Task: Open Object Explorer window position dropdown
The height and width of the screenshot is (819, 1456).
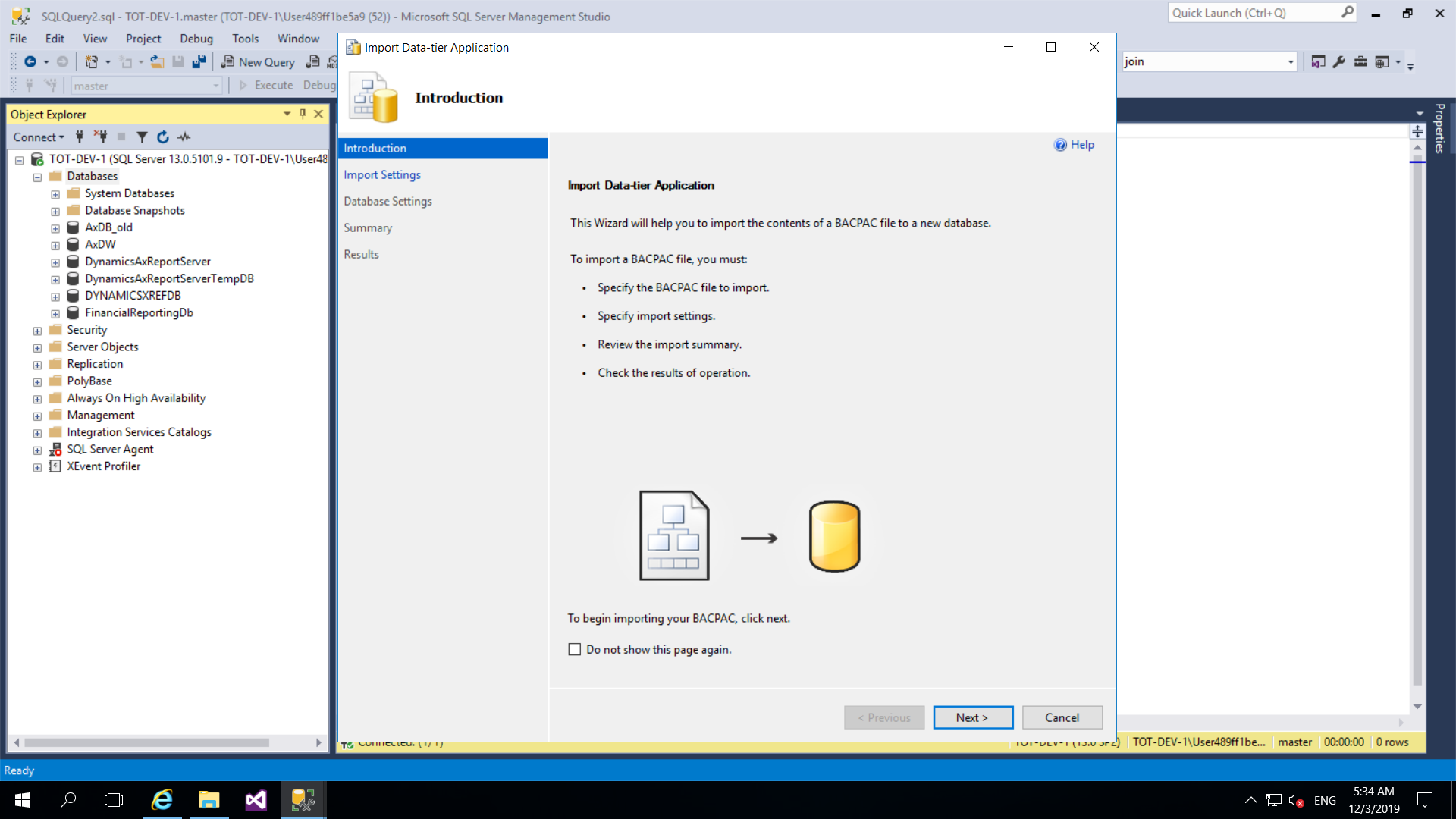Action: point(287,114)
